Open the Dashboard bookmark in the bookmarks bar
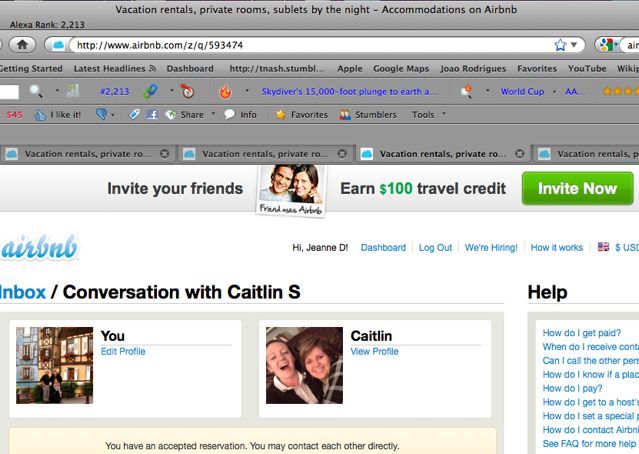Viewport: 639px width, 454px height. (x=190, y=68)
